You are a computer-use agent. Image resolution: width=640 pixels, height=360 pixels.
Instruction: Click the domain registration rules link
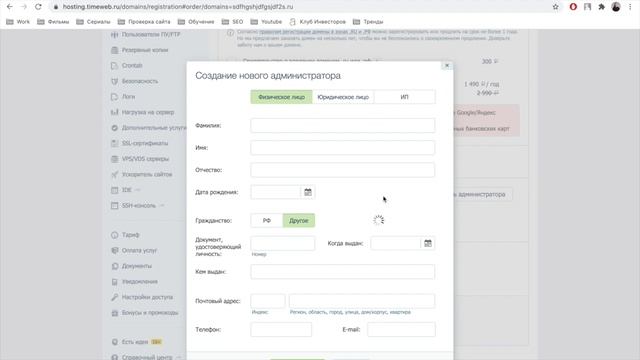click(x=315, y=31)
